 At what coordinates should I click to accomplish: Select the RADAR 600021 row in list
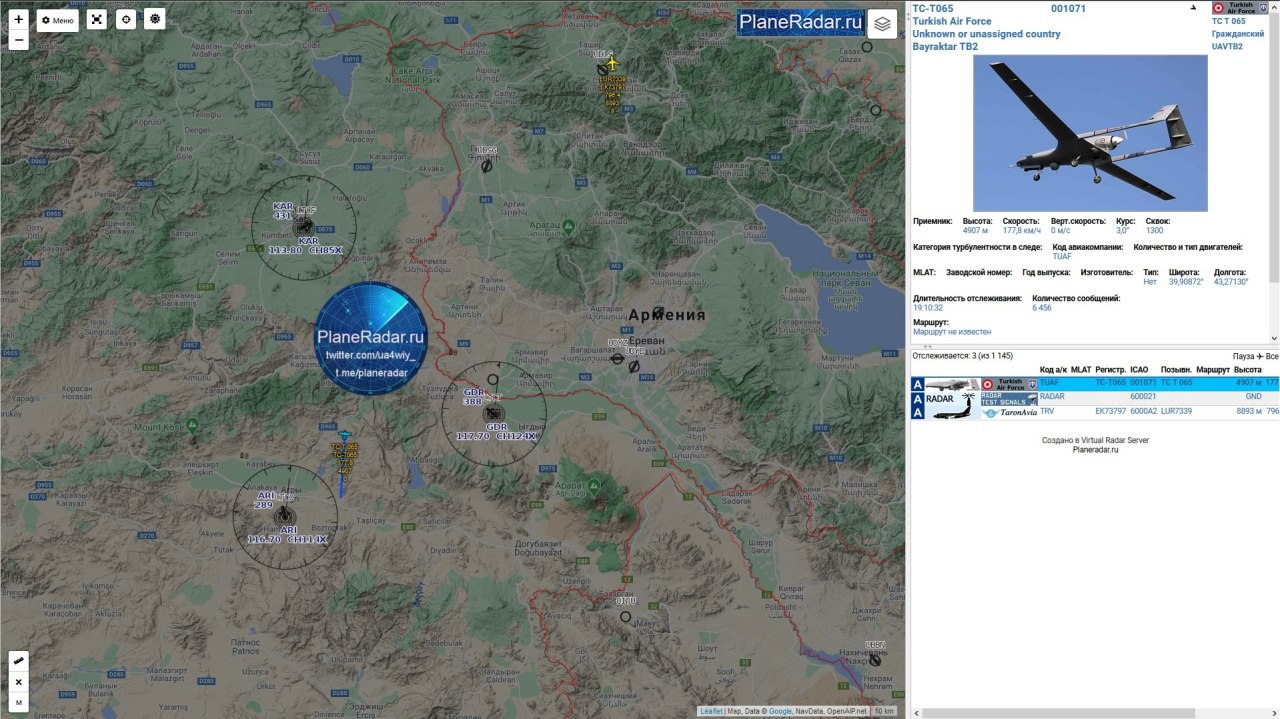click(x=1095, y=397)
